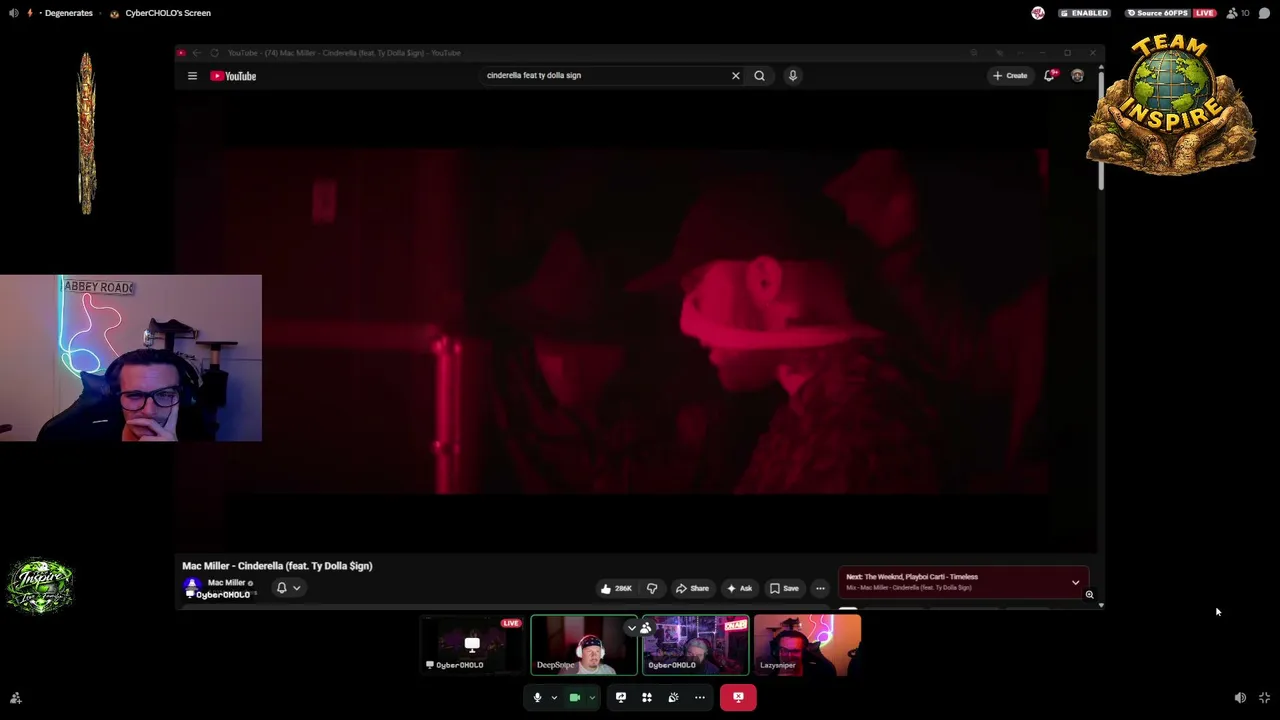
Task: Click the Abbey Road webcam overlay
Action: point(131,358)
